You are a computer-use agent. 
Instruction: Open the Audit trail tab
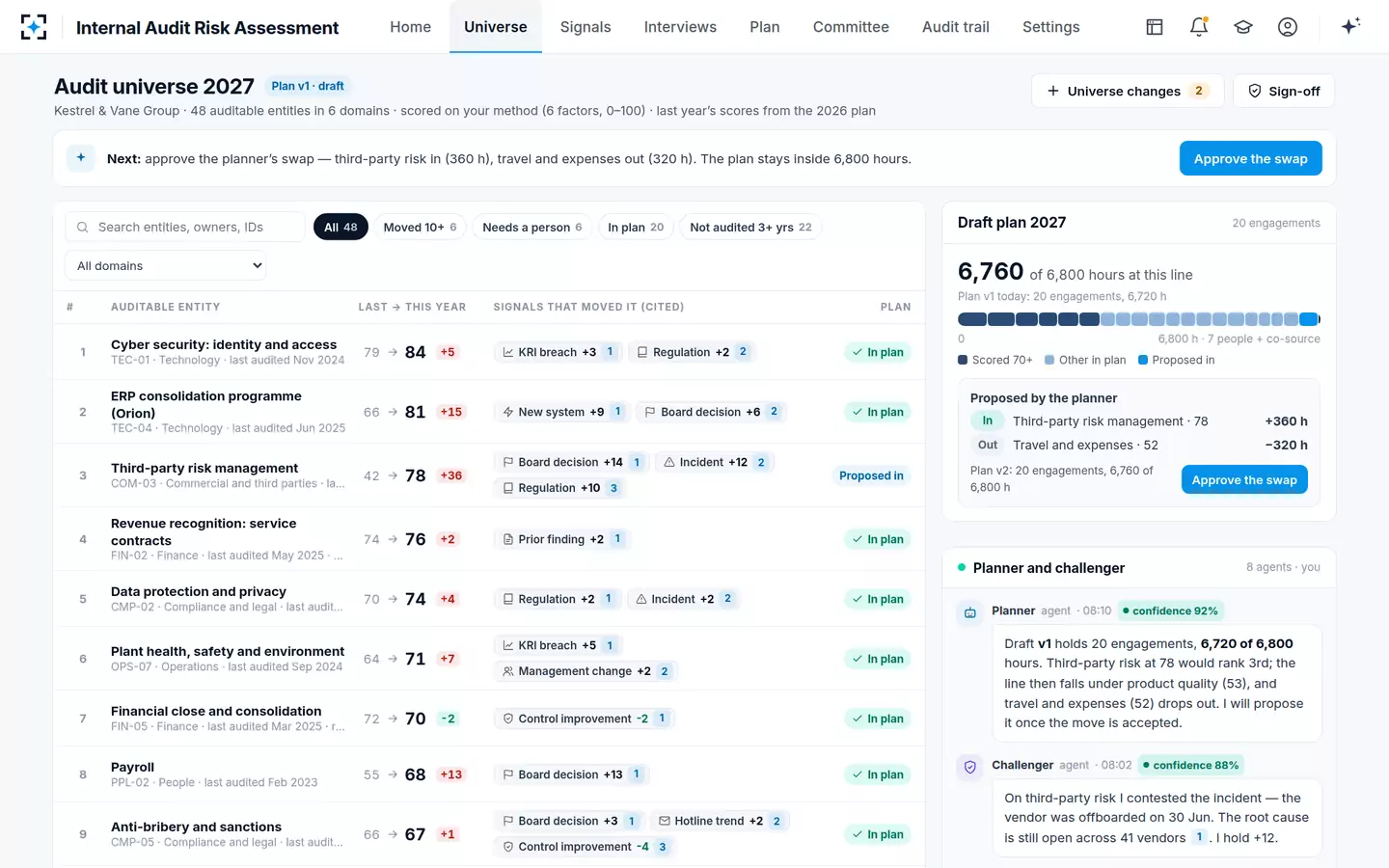coord(955,27)
